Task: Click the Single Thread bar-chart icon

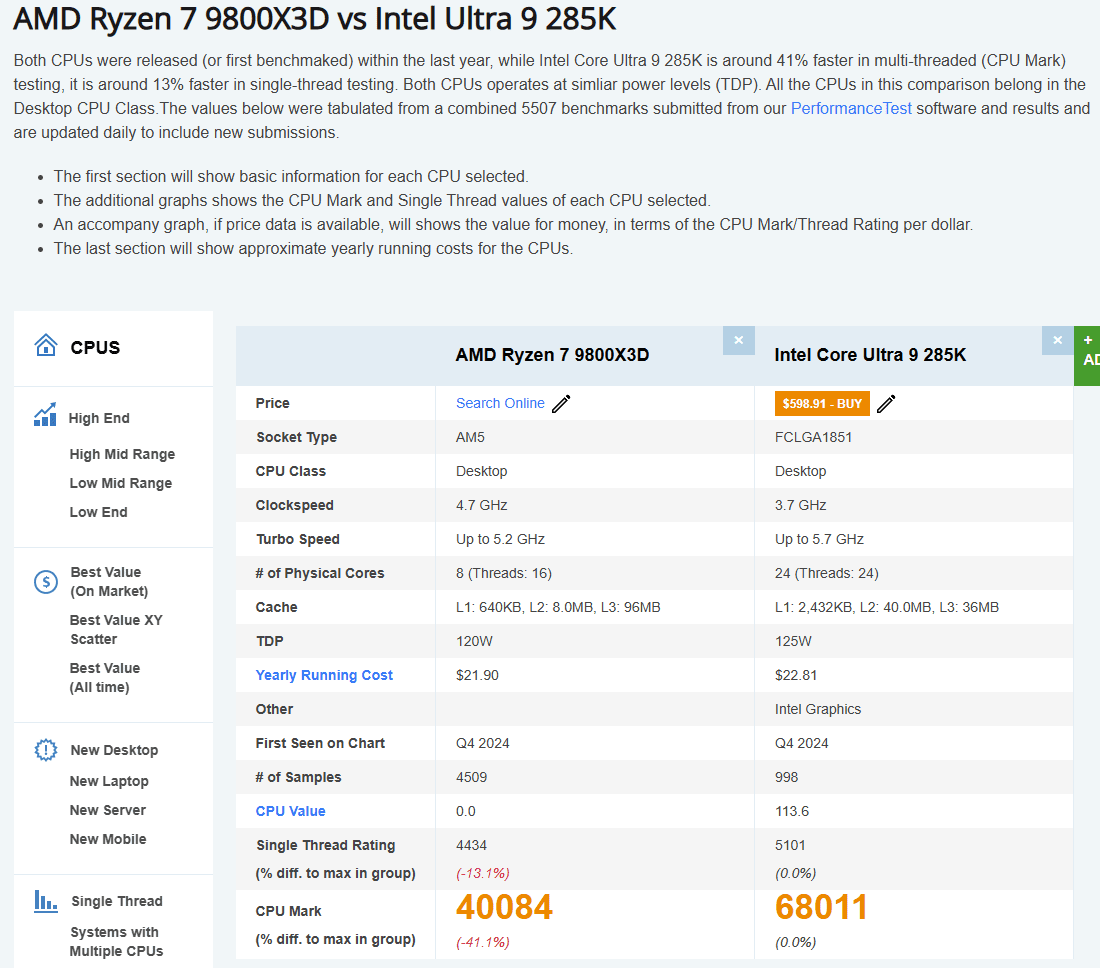Action: tap(46, 901)
